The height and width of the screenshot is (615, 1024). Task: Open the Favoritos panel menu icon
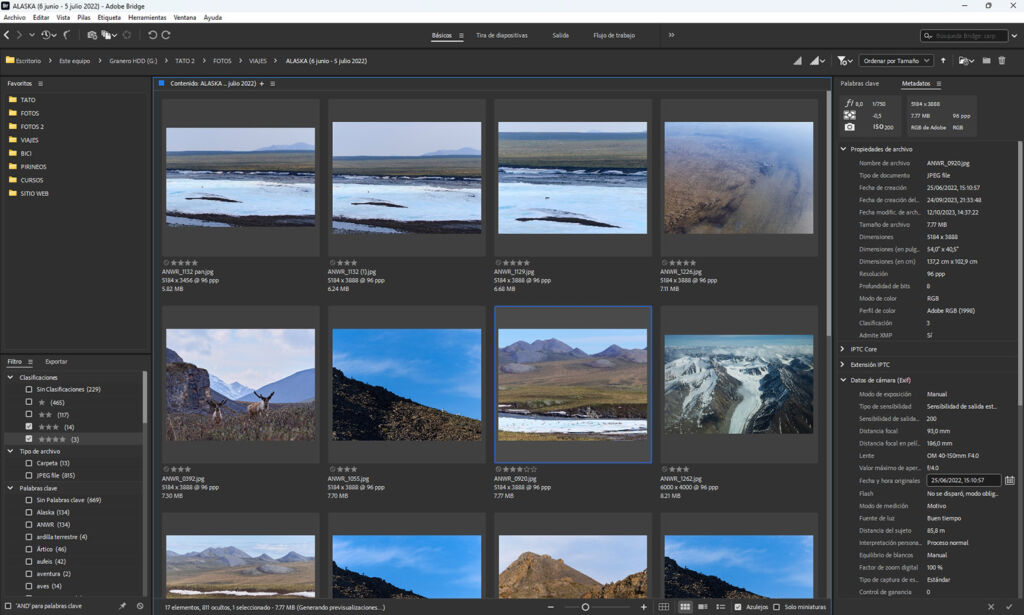40,84
